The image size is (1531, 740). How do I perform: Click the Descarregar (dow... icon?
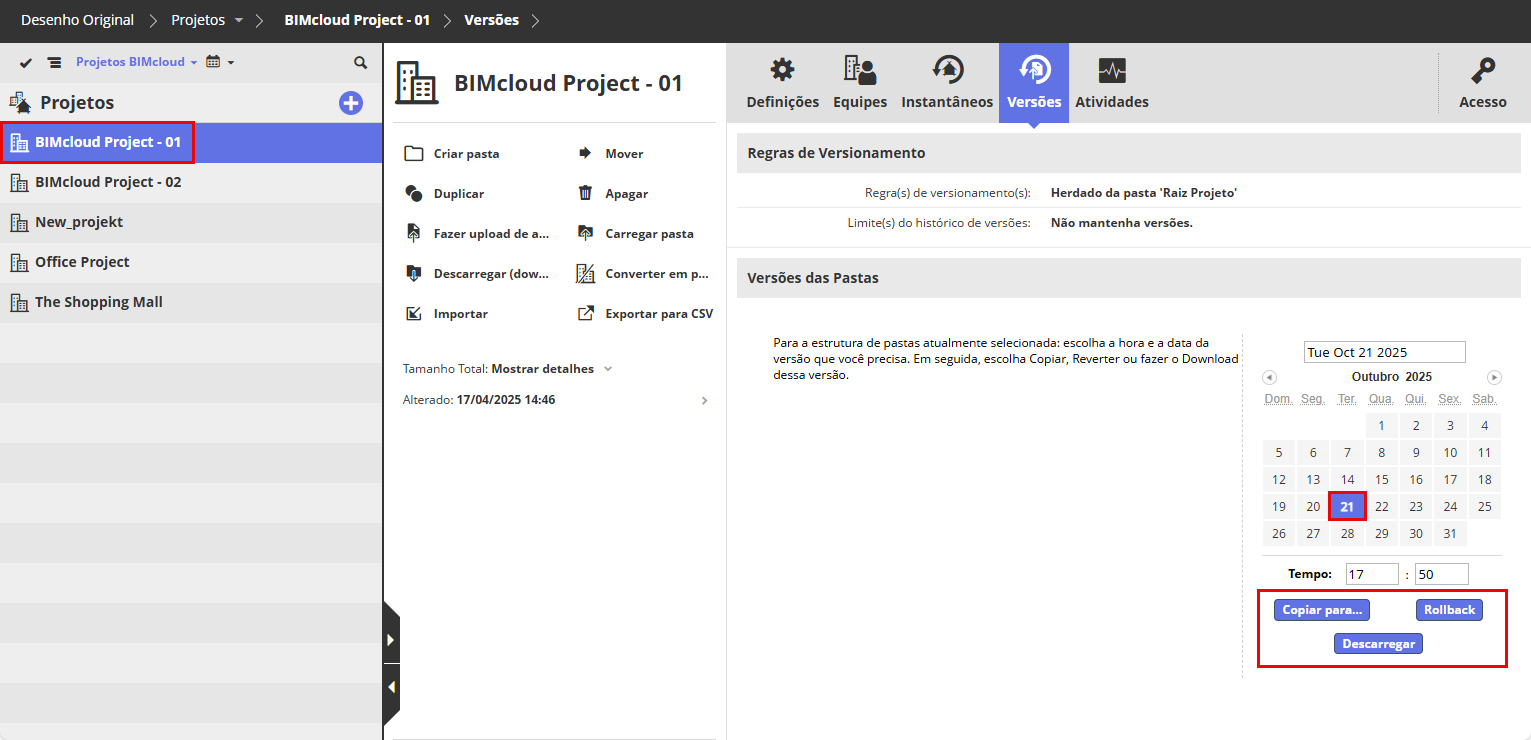(414, 274)
